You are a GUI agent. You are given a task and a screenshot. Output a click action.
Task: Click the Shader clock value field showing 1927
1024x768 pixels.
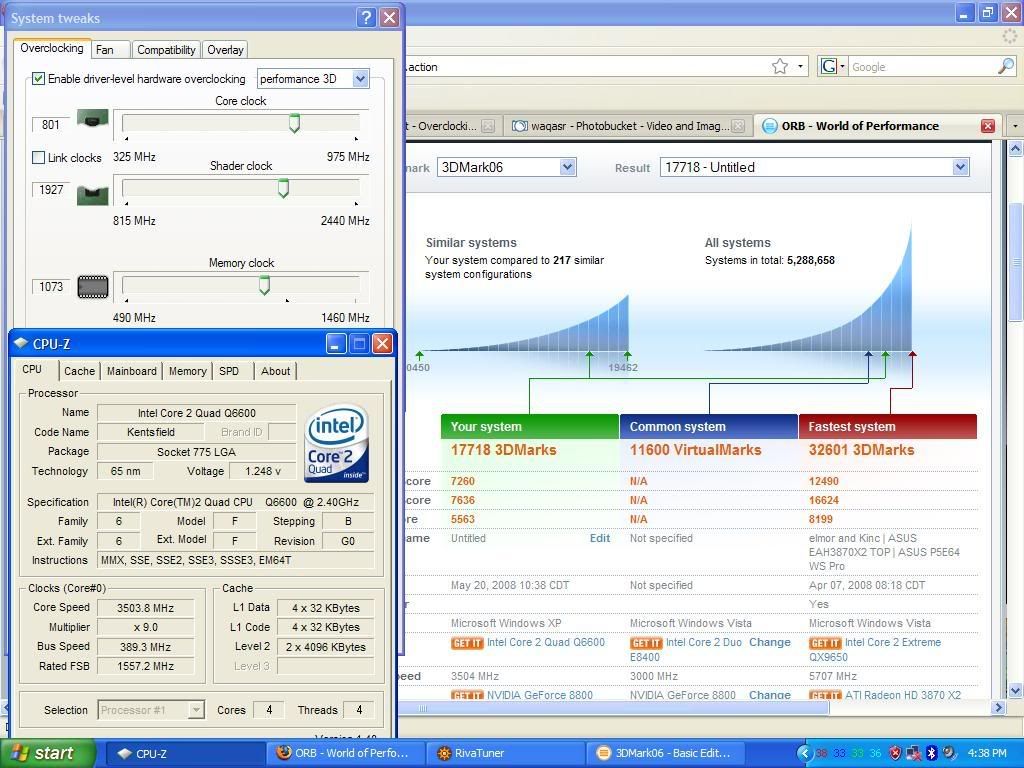51,190
